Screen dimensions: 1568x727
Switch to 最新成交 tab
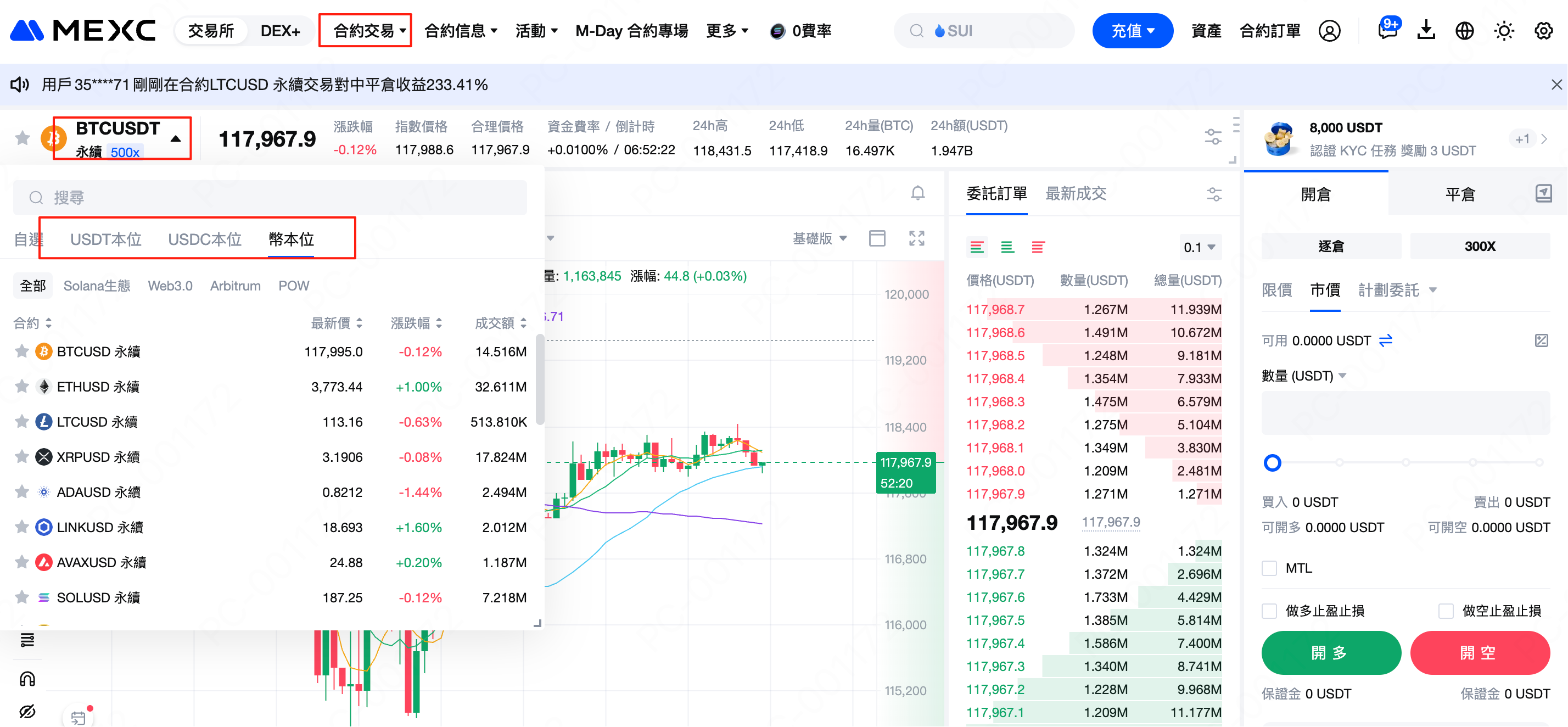1076,194
